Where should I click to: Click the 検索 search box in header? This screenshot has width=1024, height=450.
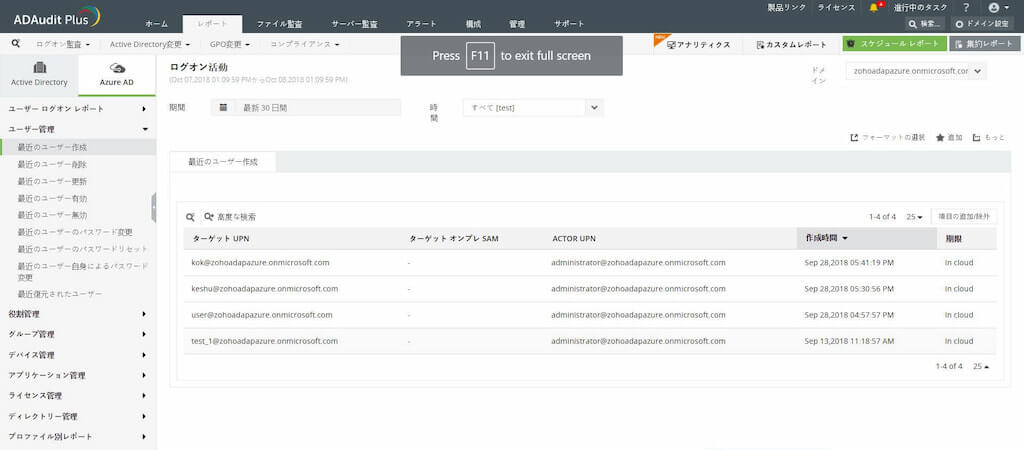pos(925,24)
